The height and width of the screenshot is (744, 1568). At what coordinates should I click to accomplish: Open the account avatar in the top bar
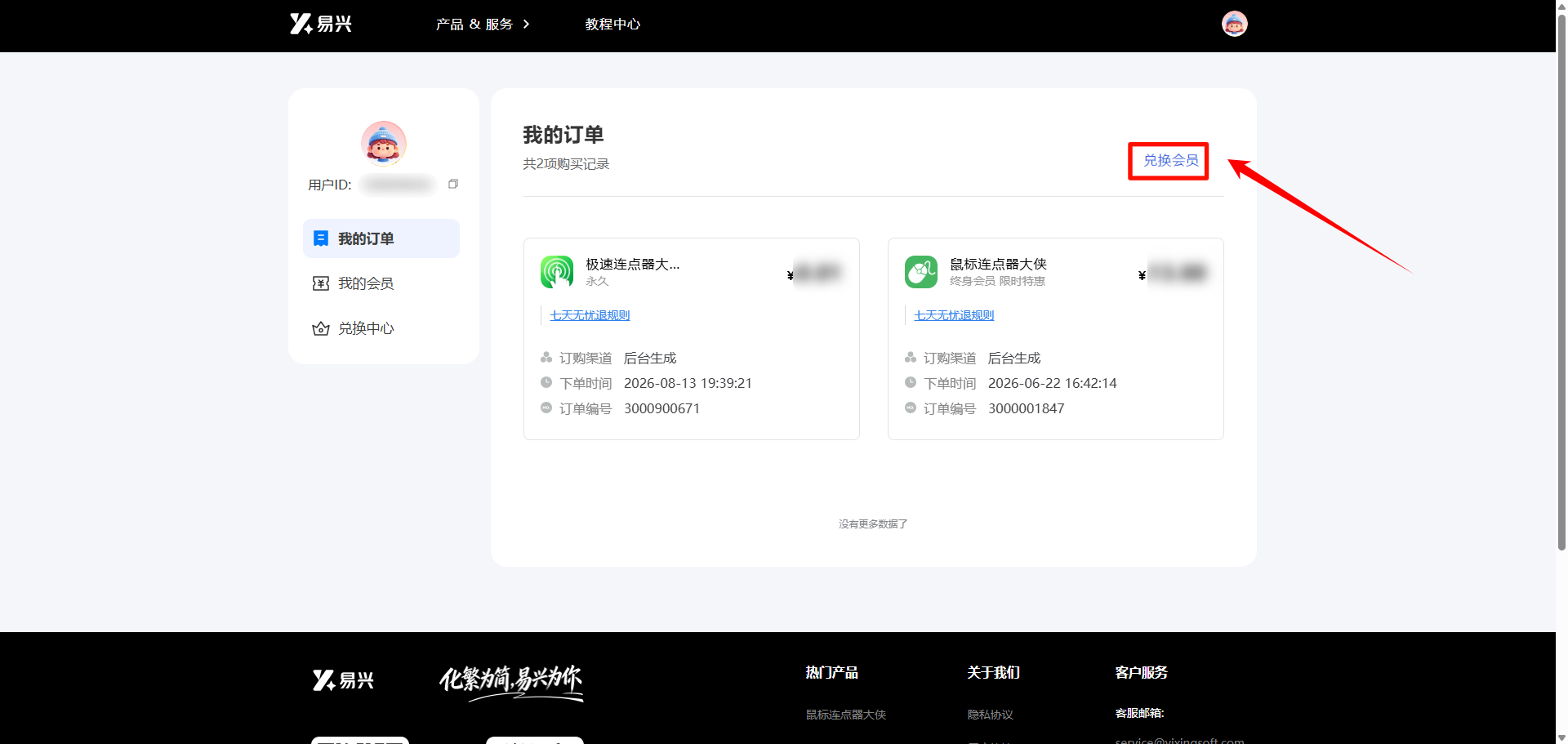[1234, 24]
